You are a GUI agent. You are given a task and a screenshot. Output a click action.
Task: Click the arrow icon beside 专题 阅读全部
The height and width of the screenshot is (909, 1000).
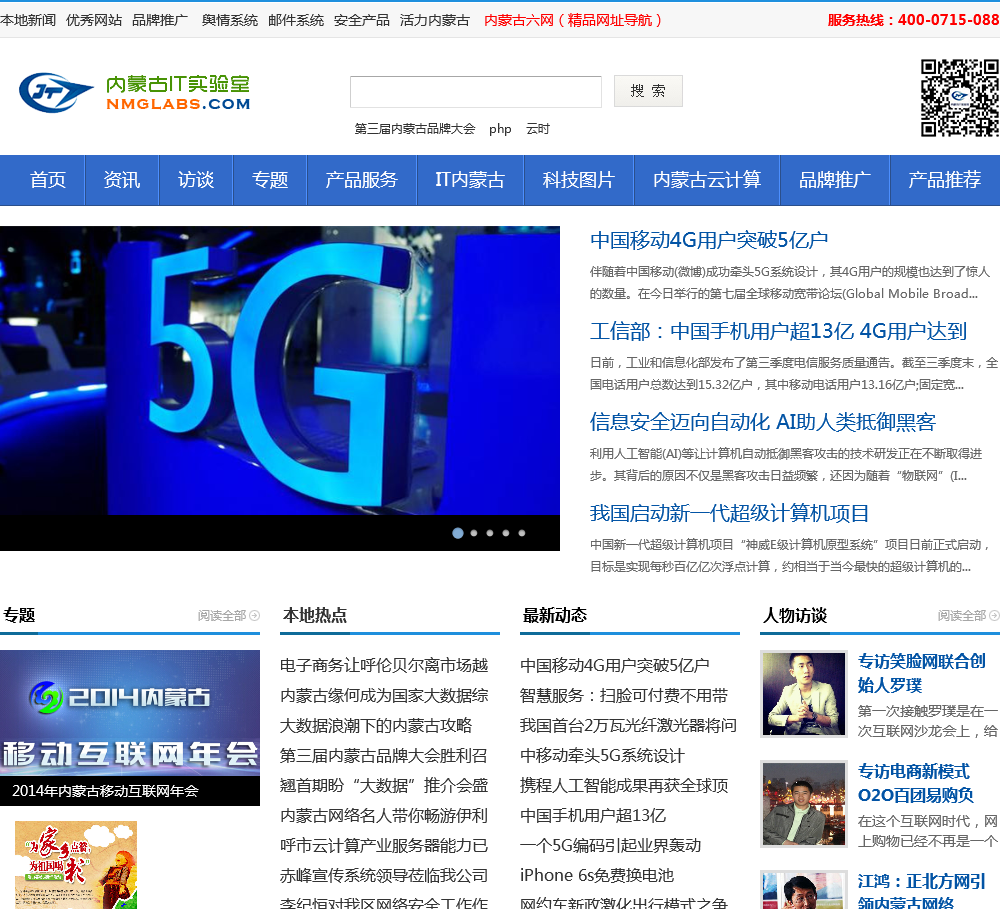click(254, 616)
